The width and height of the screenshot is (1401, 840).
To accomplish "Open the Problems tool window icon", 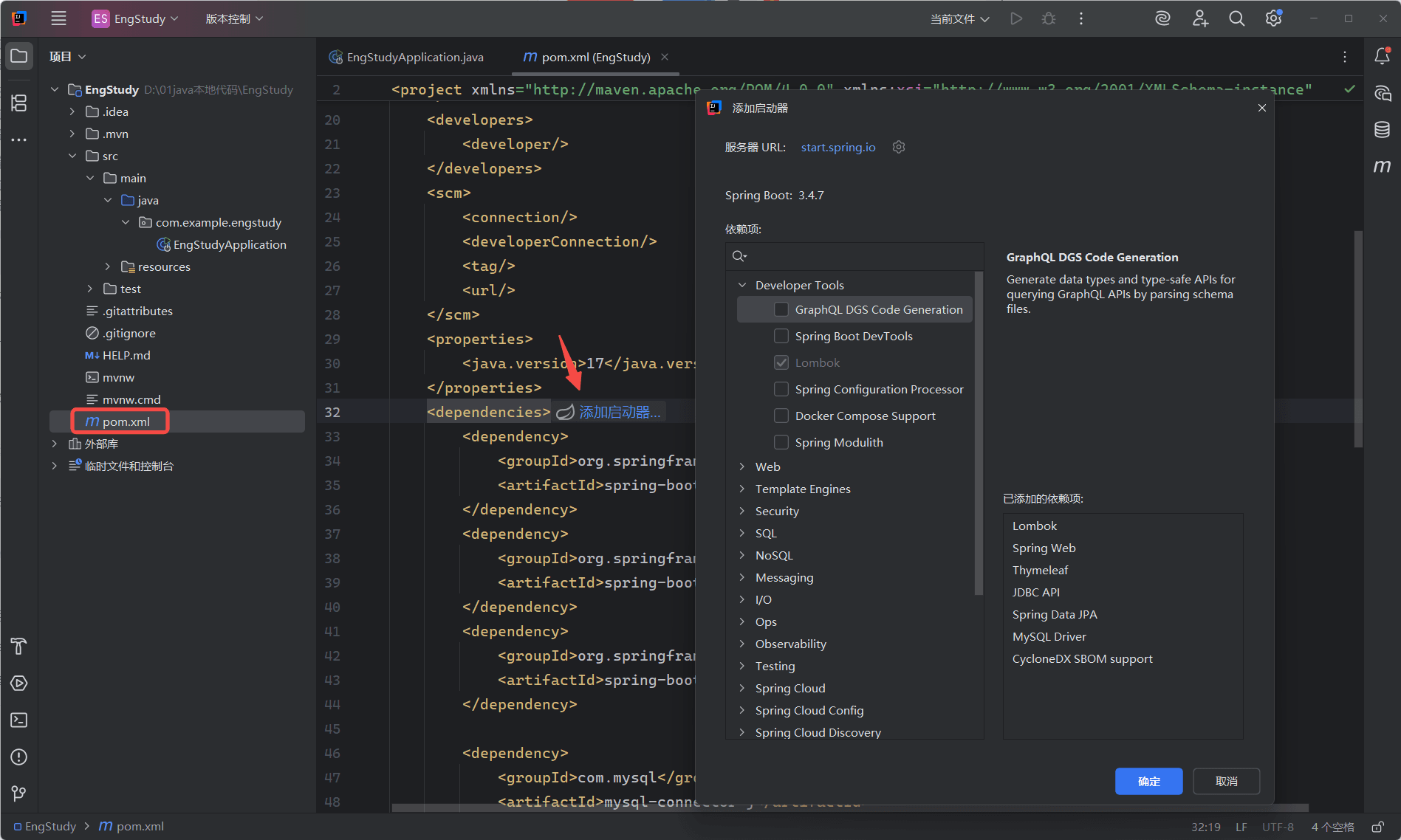I will click(x=19, y=757).
